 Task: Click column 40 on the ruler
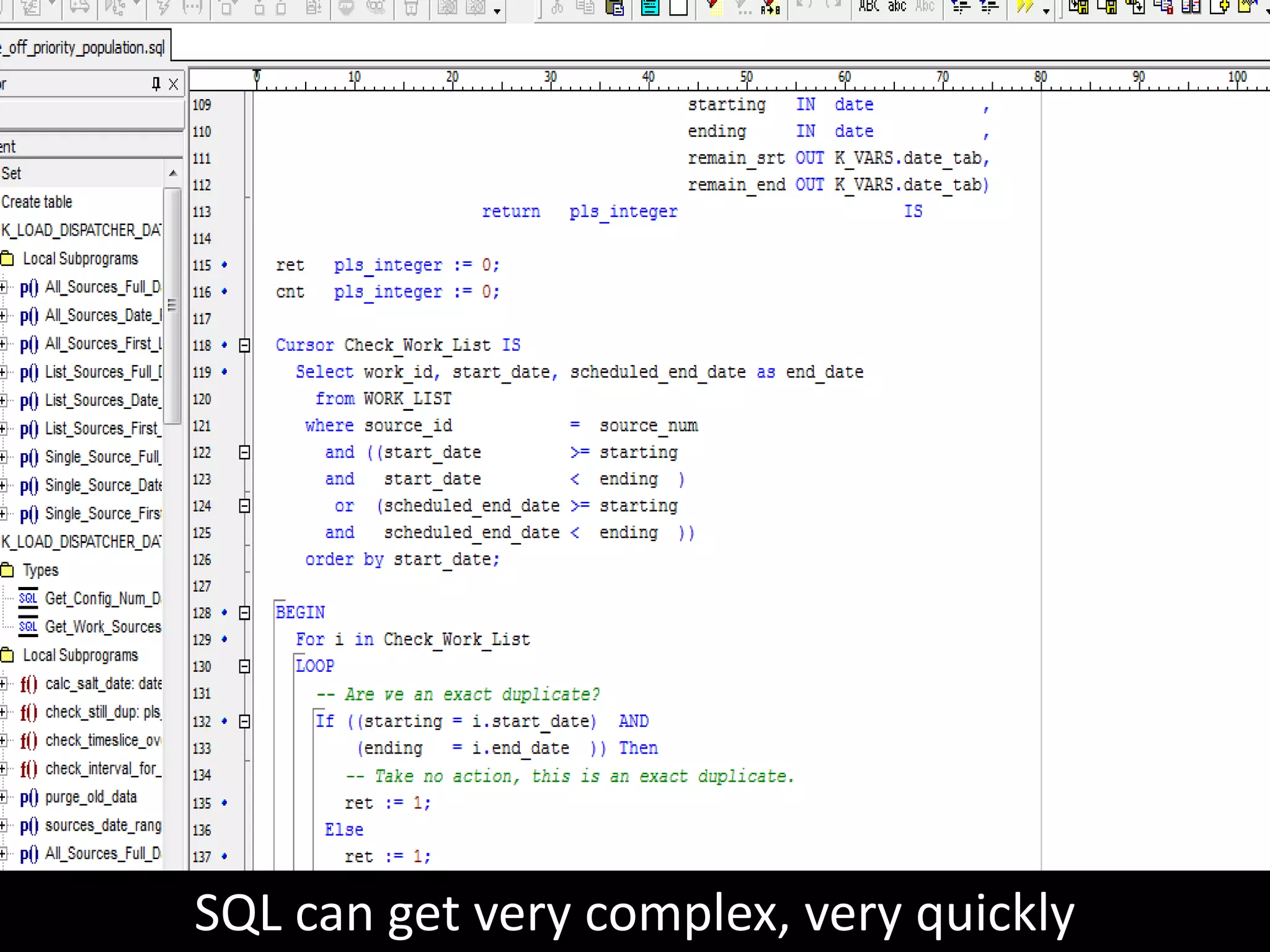(x=648, y=77)
